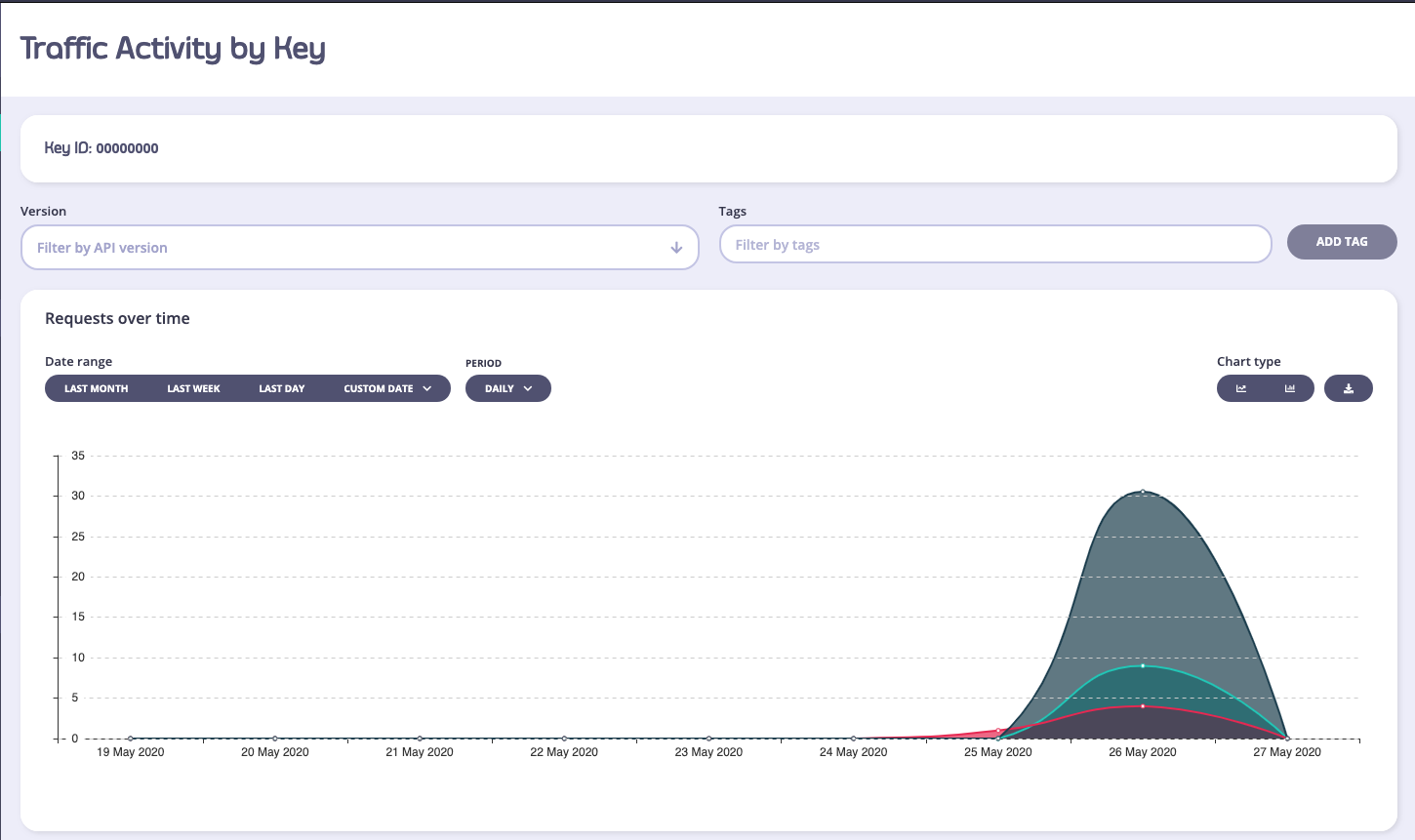Select the Key ID: 00000000 panel
Viewport: 1415px width, 840px height.
101,148
